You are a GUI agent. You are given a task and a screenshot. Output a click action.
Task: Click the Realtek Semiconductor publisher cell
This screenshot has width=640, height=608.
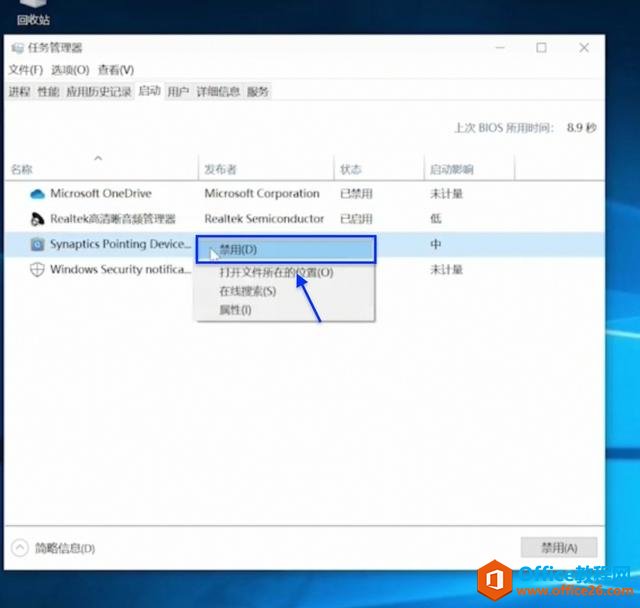264,219
